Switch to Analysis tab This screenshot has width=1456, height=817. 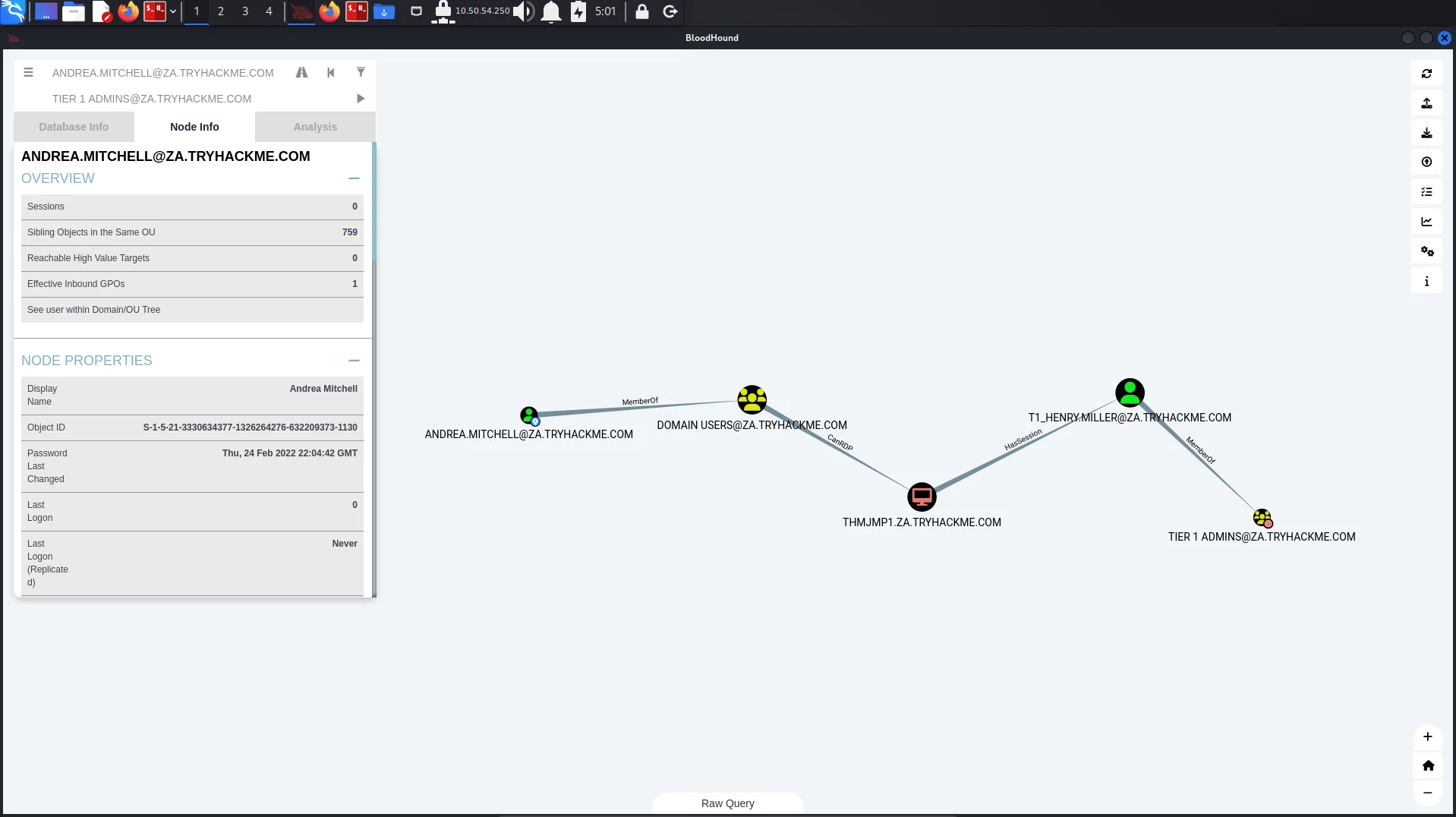click(315, 127)
